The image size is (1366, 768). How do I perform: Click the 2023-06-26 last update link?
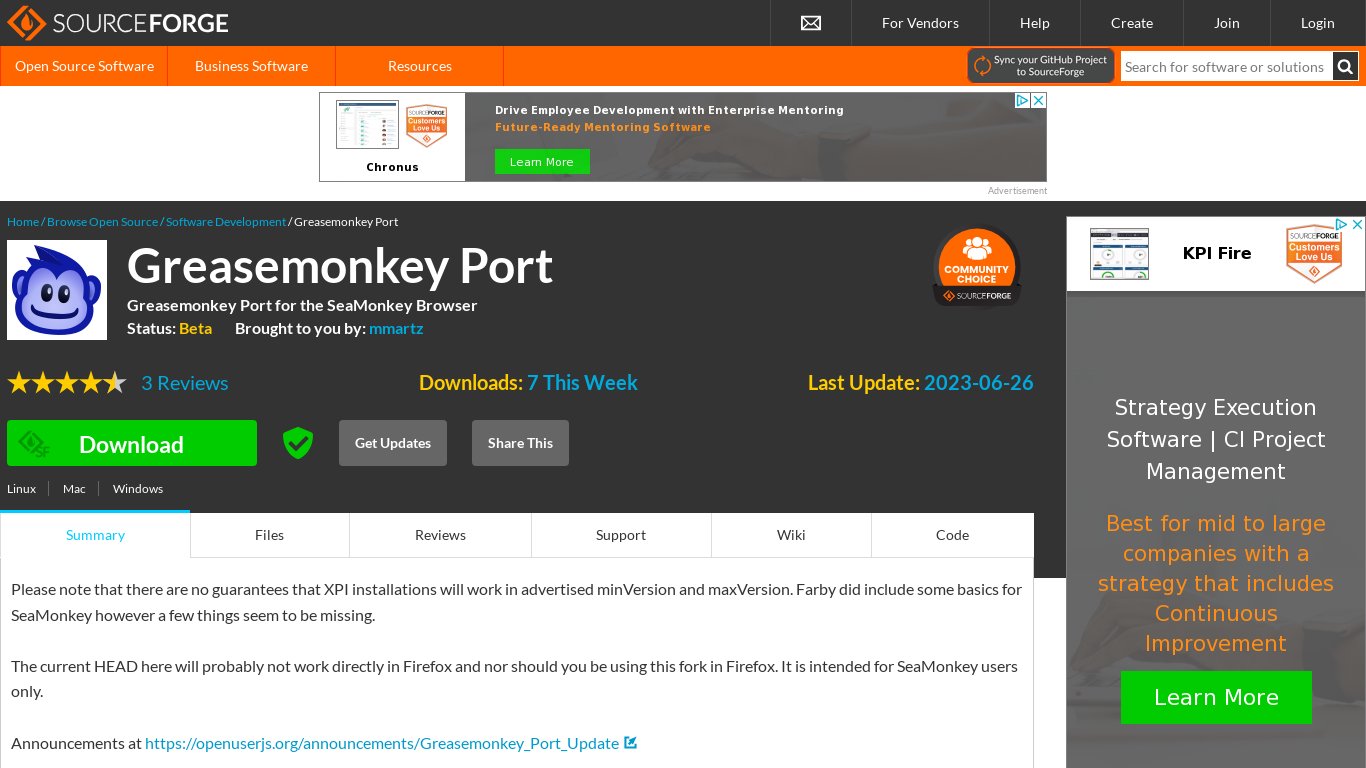coord(979,383)
